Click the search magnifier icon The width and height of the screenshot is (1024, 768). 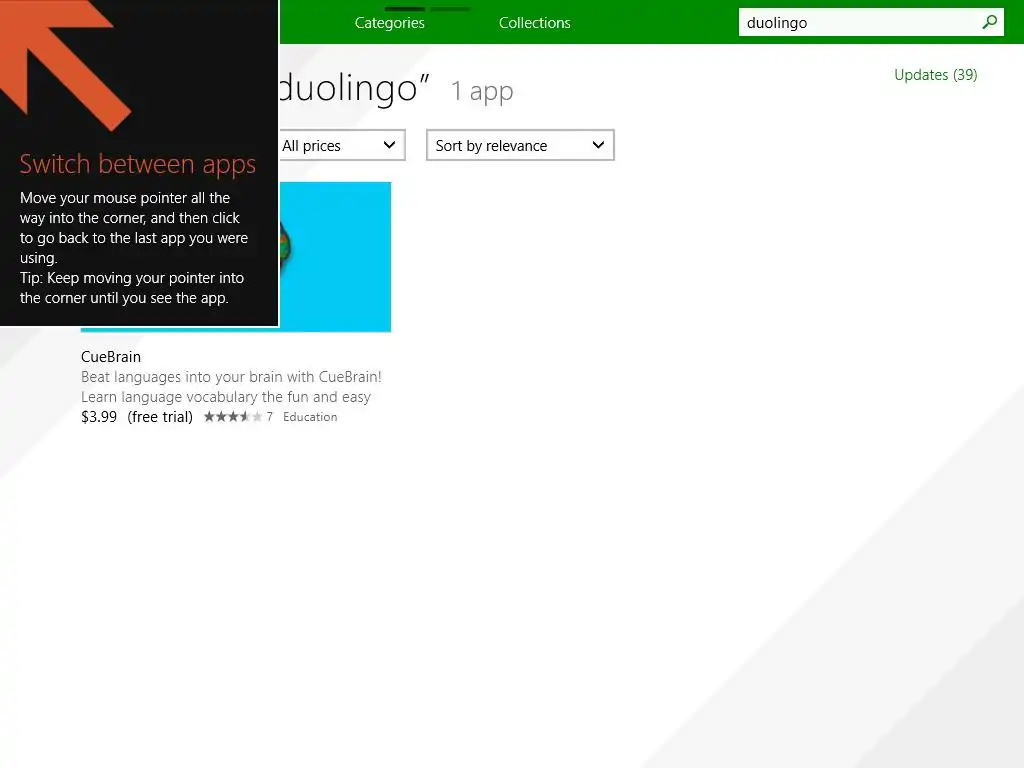click(x=989, y=22)
